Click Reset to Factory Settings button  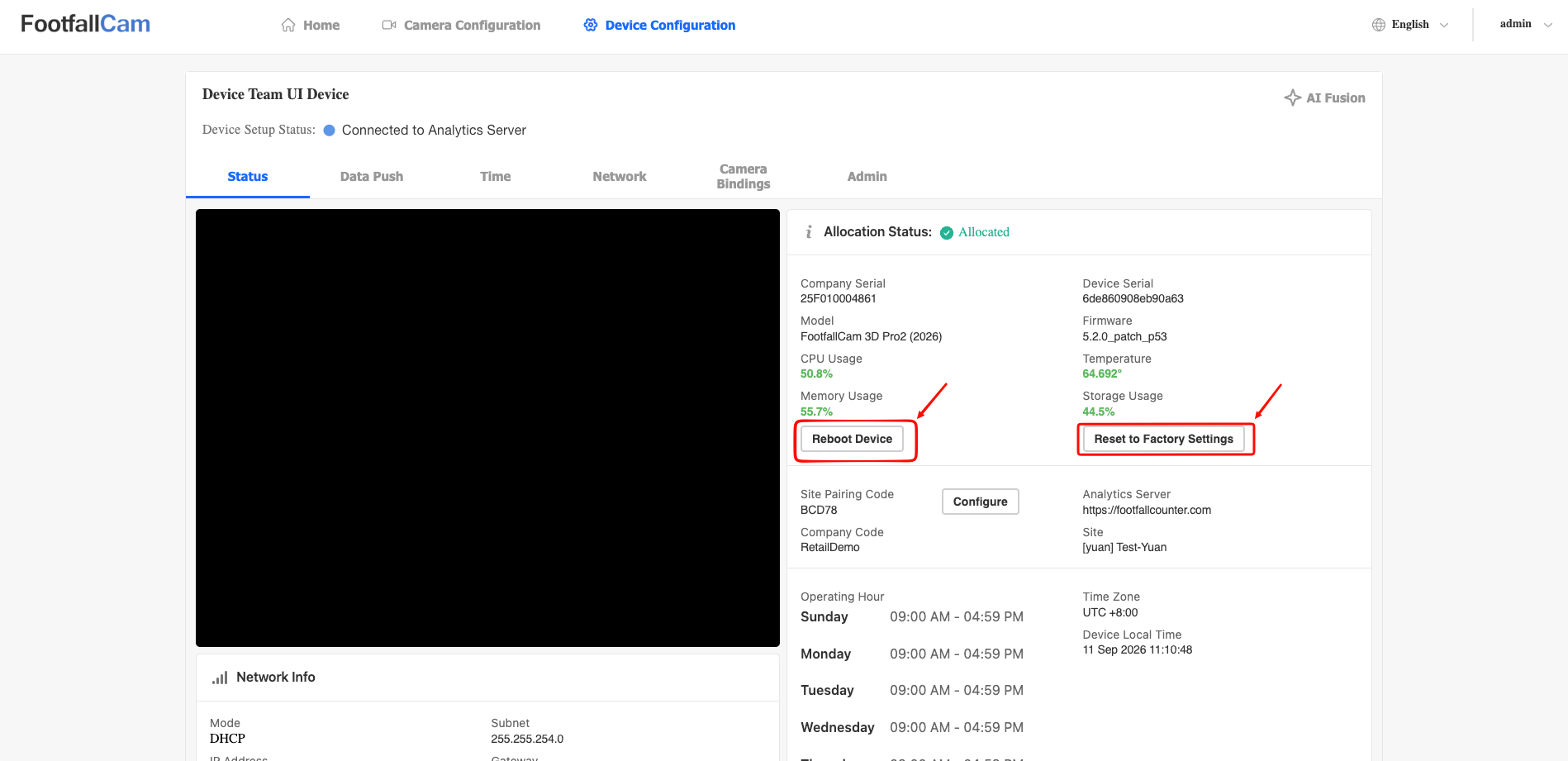(1163, 439)
